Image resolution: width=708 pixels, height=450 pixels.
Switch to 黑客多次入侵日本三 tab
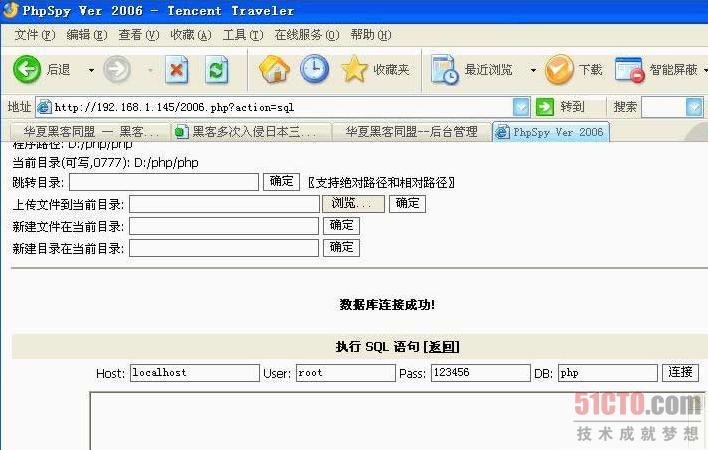pos(251,132)
